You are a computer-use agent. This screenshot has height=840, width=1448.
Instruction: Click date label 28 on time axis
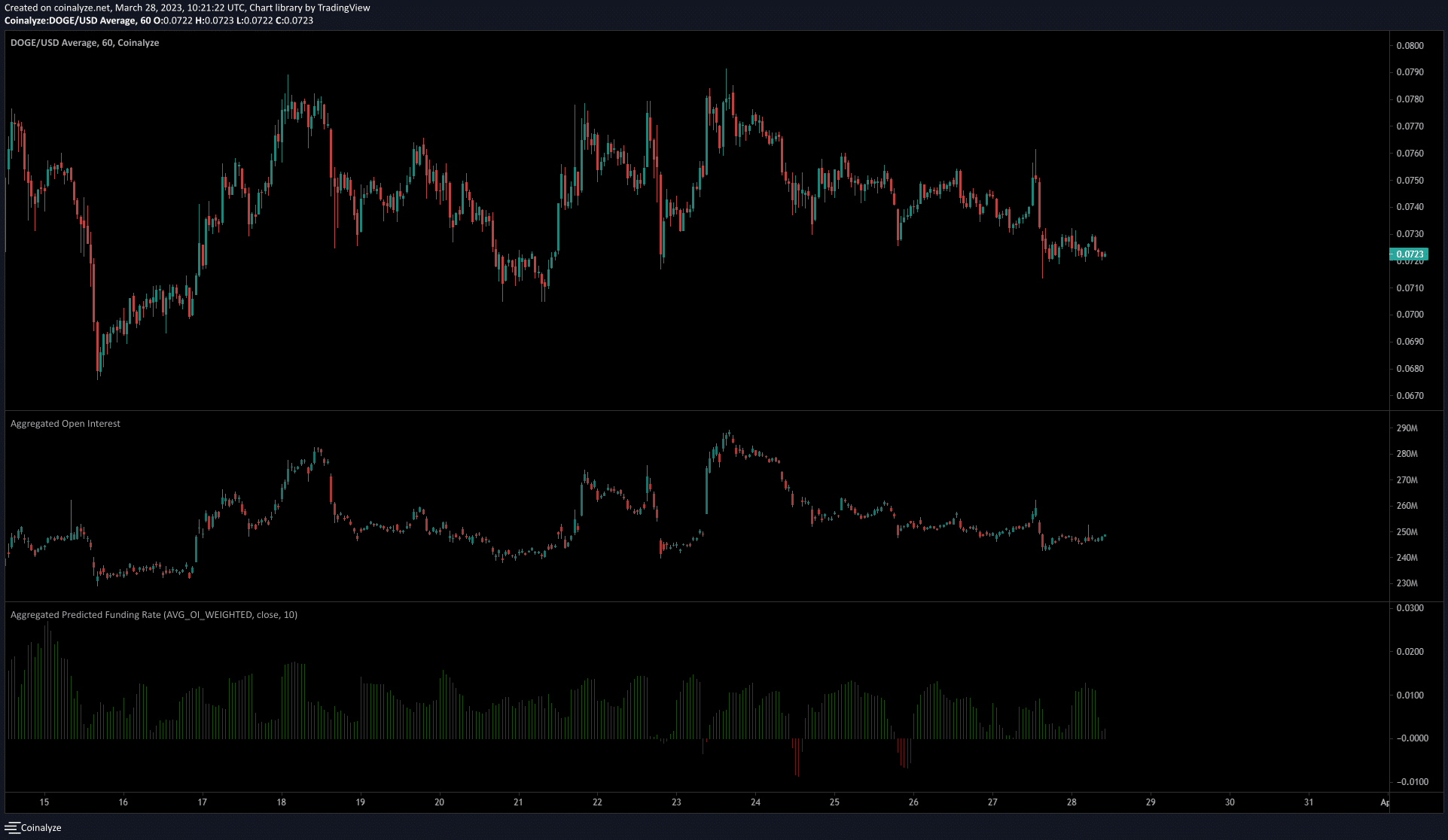click(1072, 802)
